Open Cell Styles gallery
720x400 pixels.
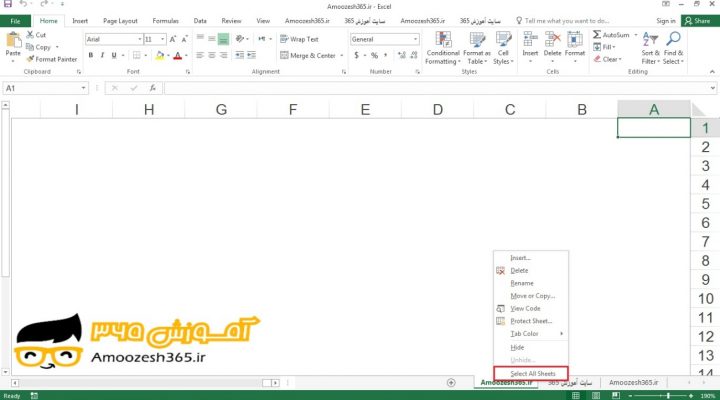pos(503,48)
